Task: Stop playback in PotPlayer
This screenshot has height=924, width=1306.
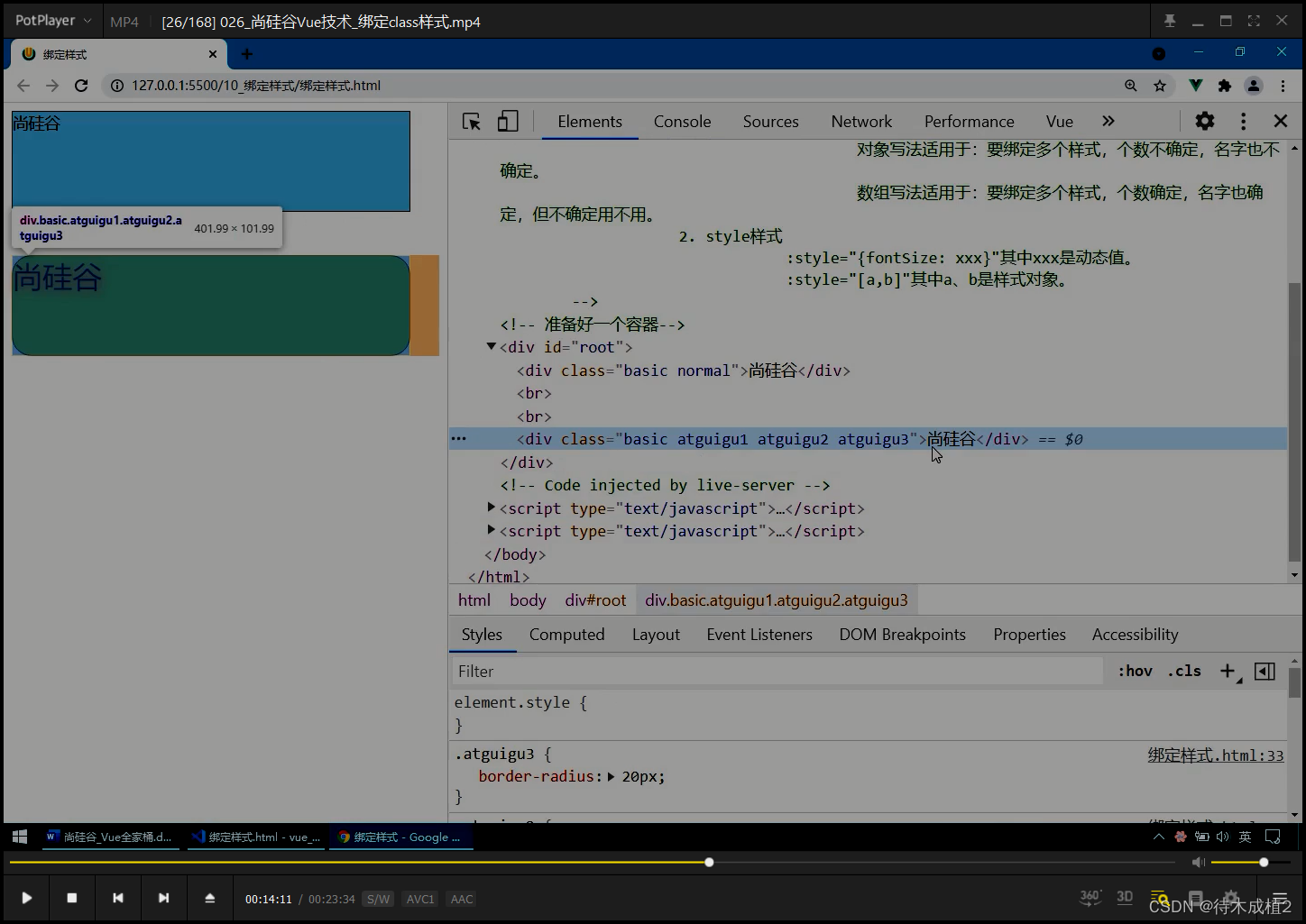Action: pyautogui.click(x=72, y=898)
